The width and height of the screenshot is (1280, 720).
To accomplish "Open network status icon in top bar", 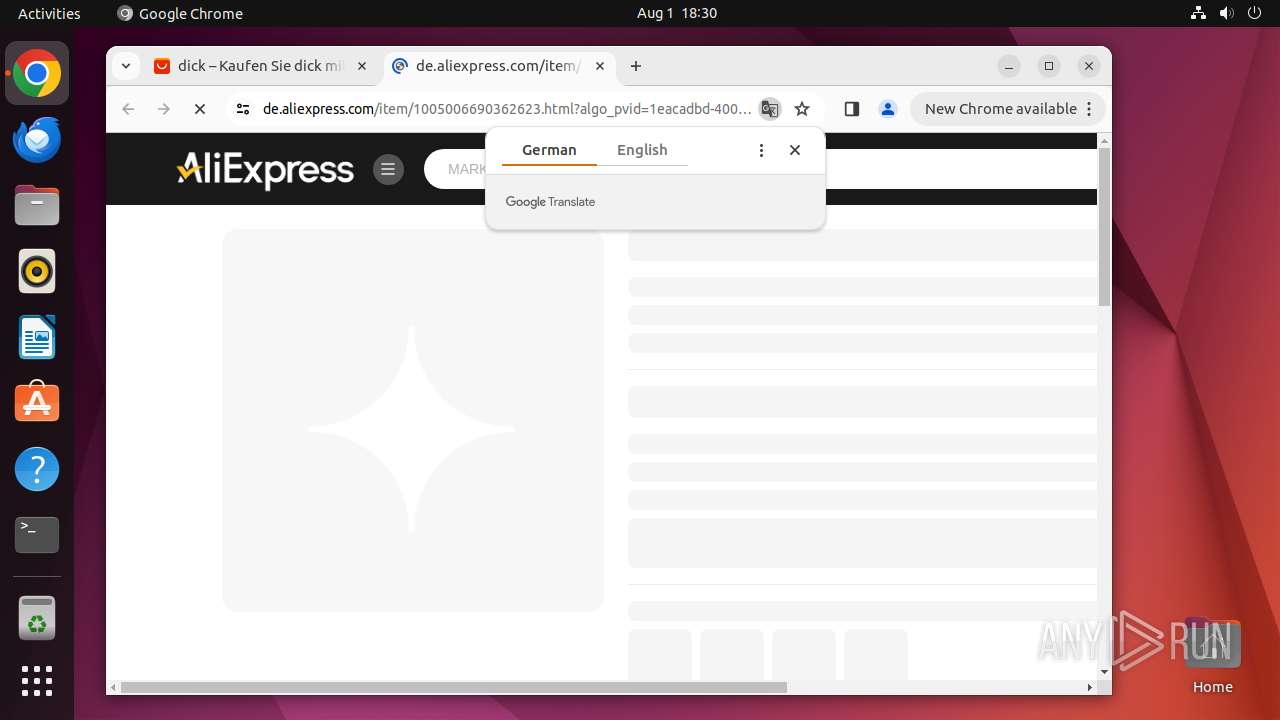I will point(1198,13).
